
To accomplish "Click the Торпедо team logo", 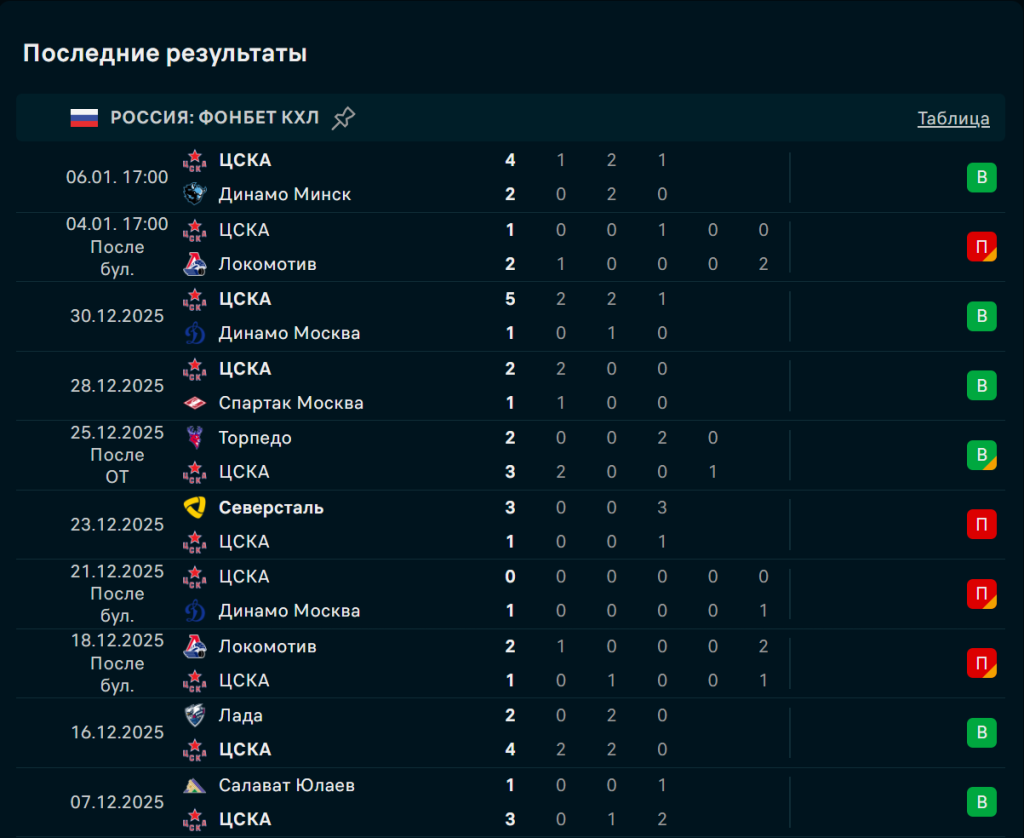I will pos(194,438).
